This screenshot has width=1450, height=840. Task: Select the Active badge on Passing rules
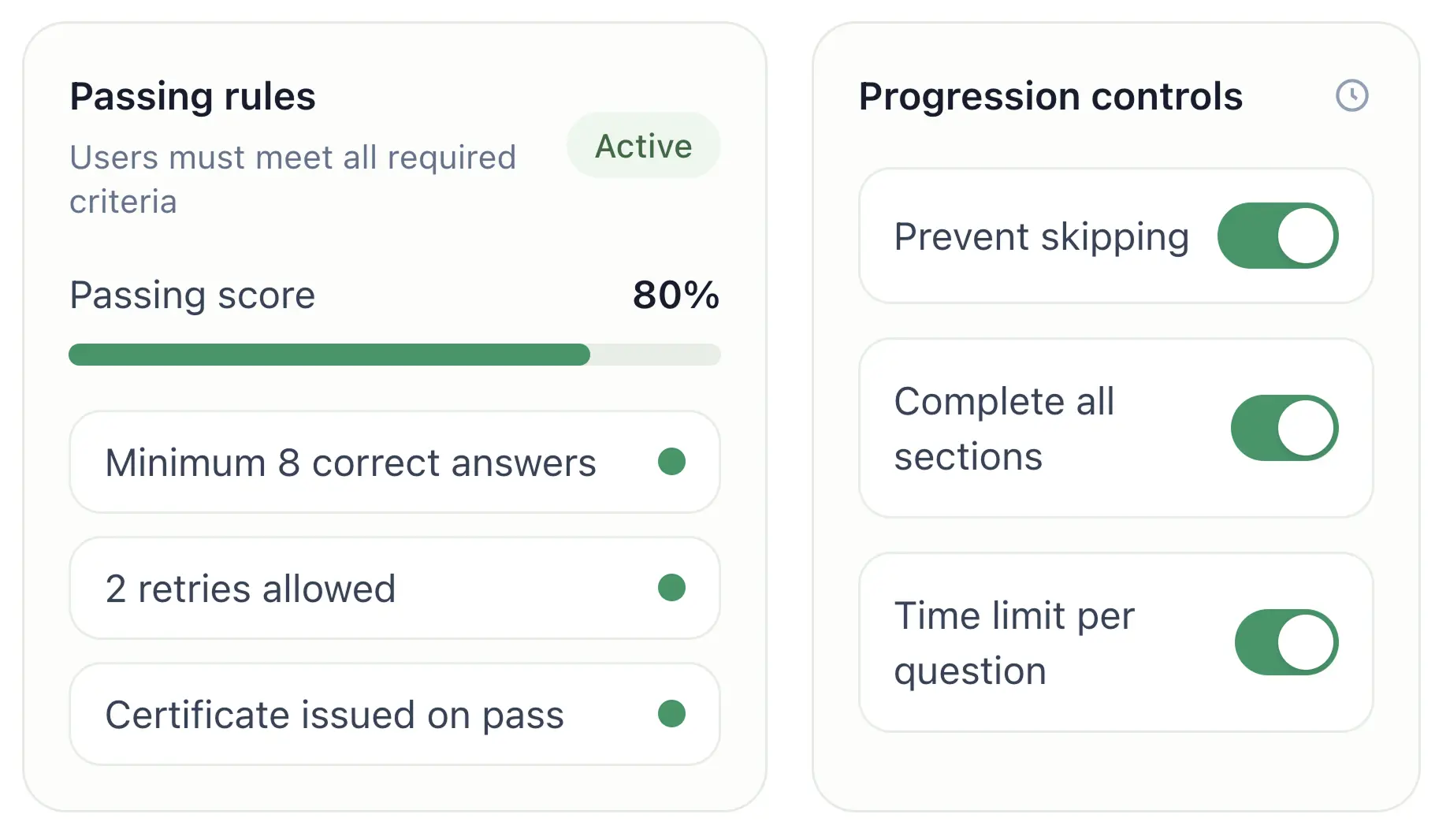pyautogui.click(x=643, y=146)
